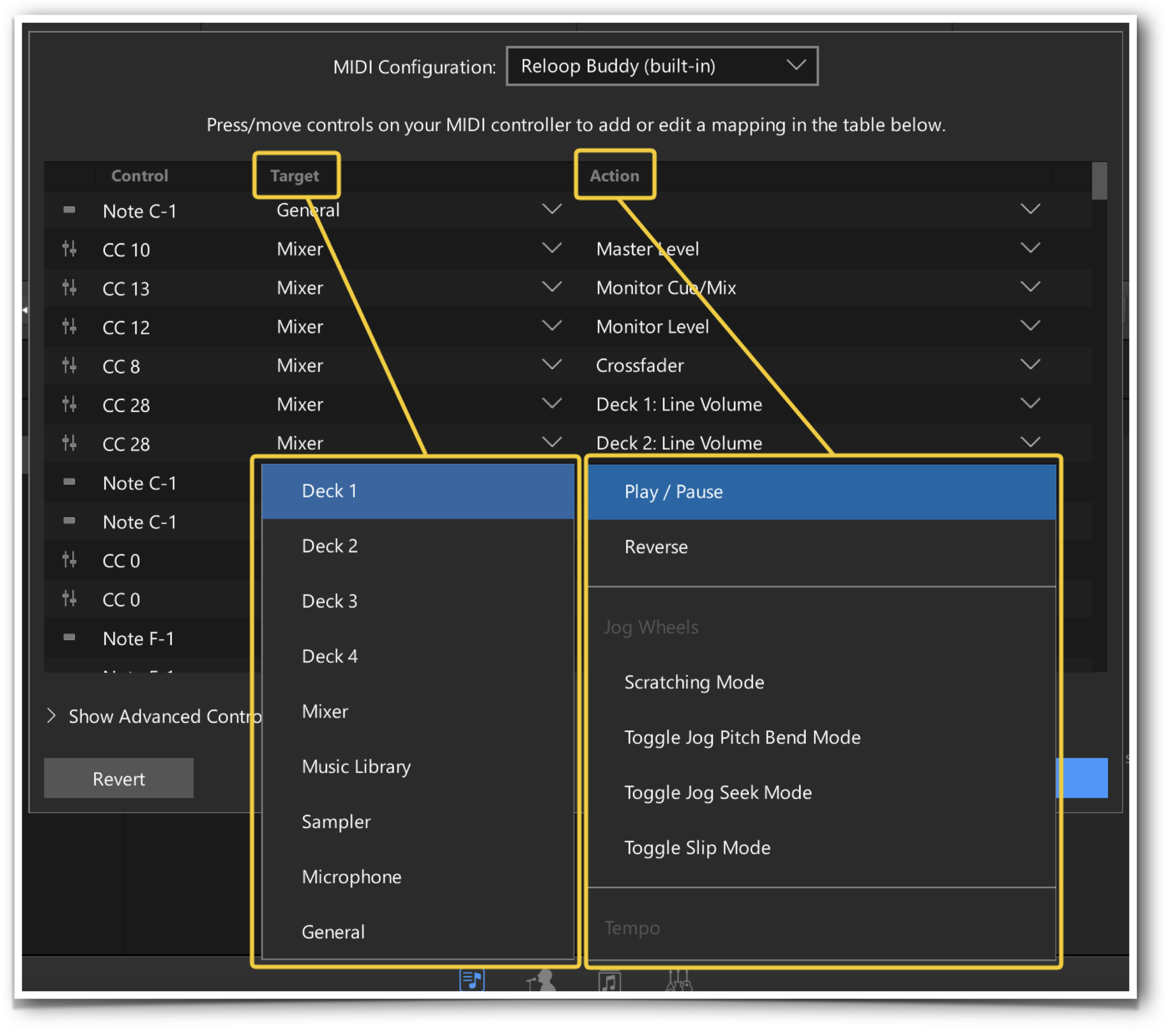Open the playlist songs view icon
1168x1036 pixels.
pos(472,981)
